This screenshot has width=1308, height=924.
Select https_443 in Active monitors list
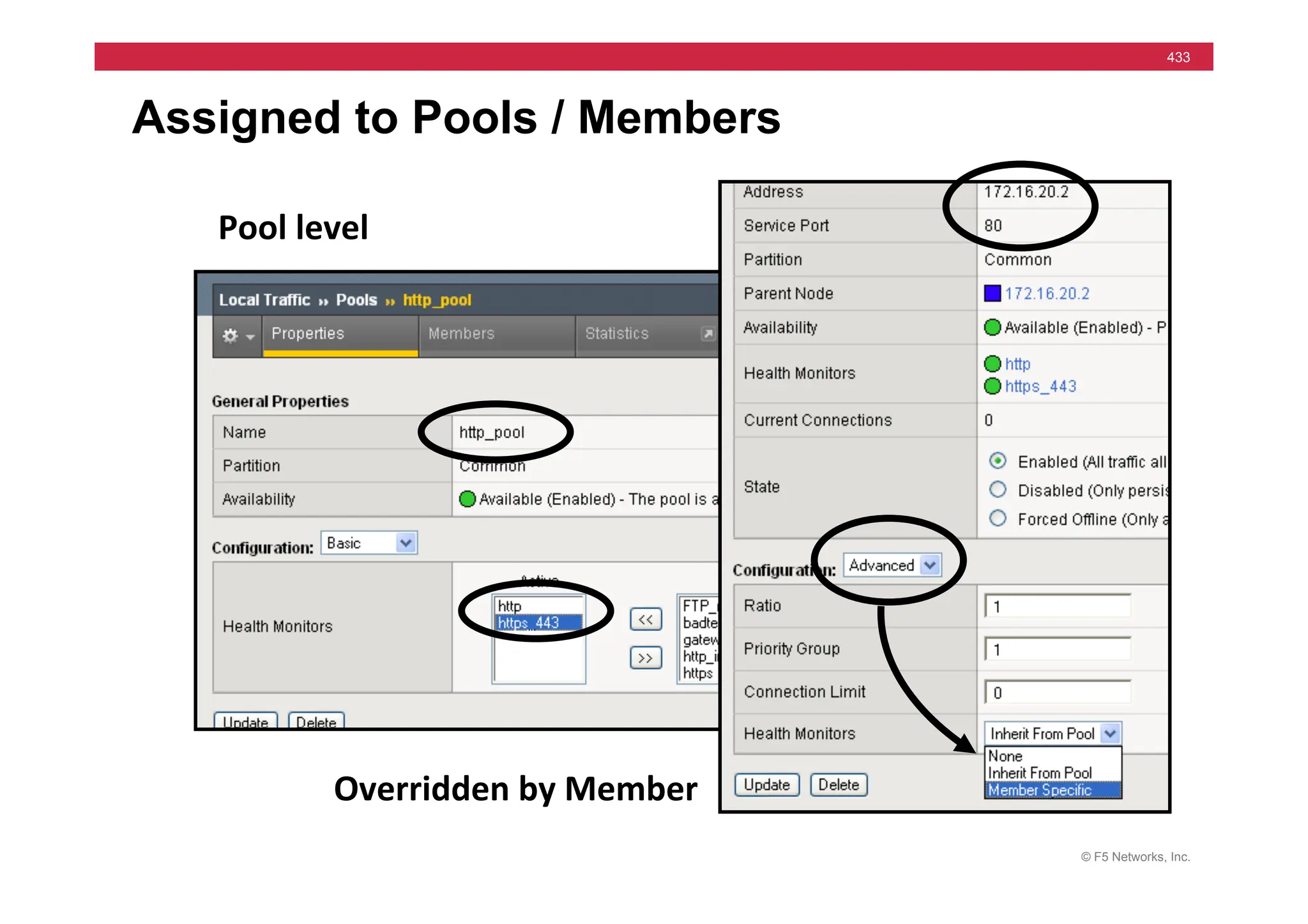pyautogui.click(x=539, y=623)
